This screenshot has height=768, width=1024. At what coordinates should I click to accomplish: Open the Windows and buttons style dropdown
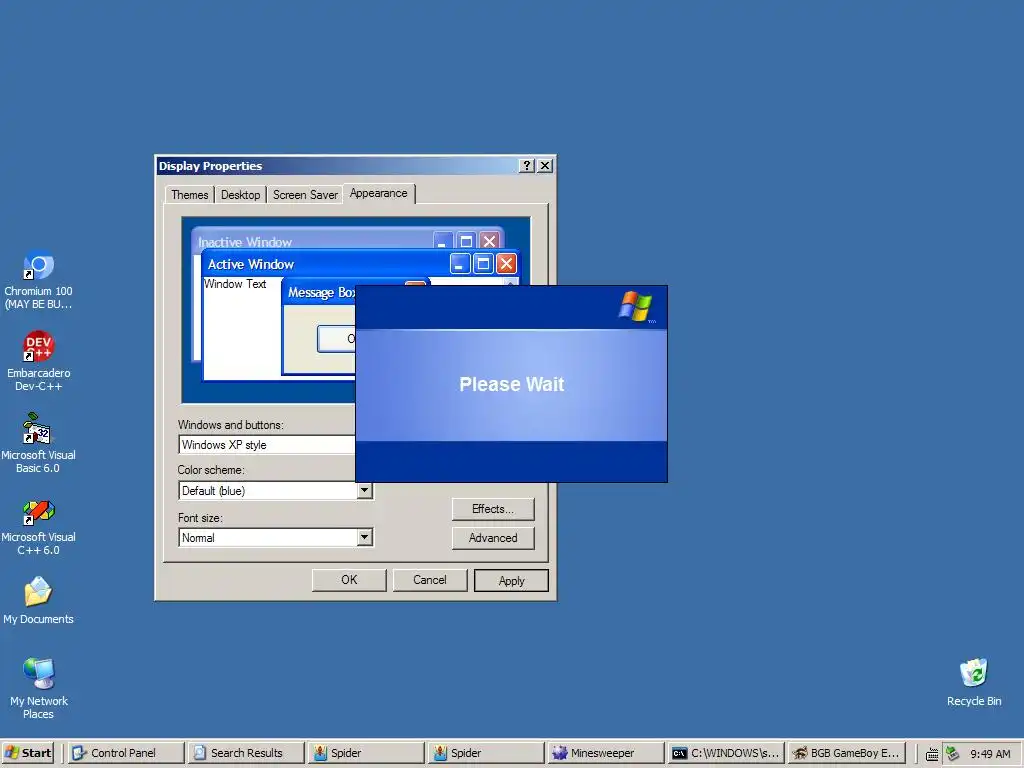click(x=266, y=445)
